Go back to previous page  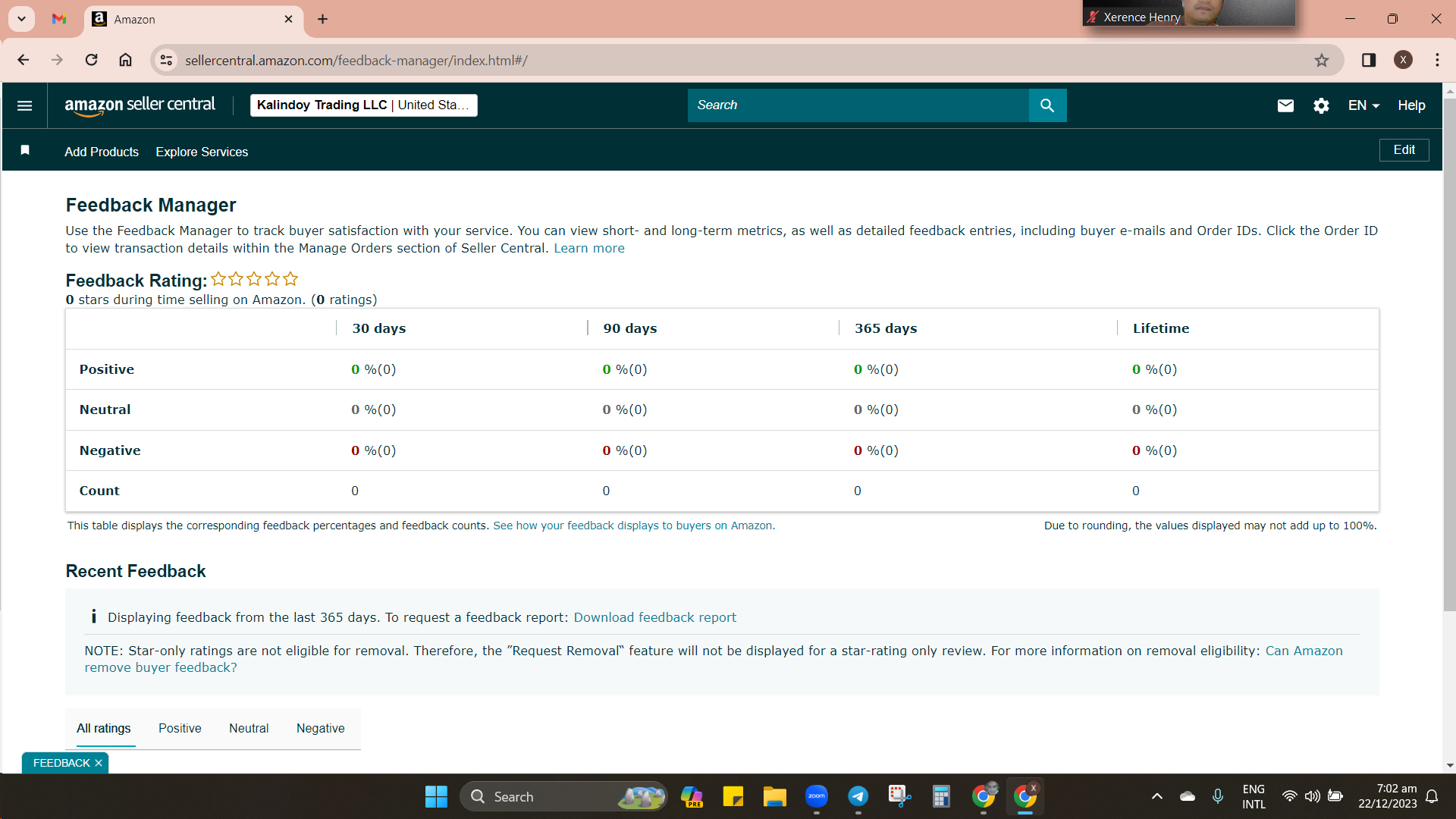24,60
